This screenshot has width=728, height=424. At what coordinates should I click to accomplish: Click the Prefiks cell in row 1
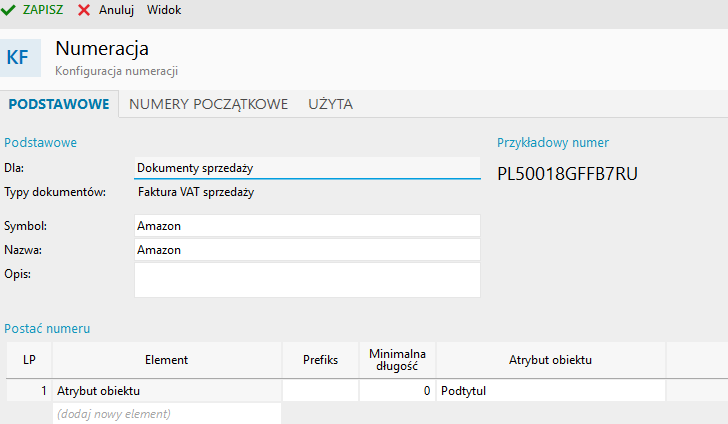320,391
